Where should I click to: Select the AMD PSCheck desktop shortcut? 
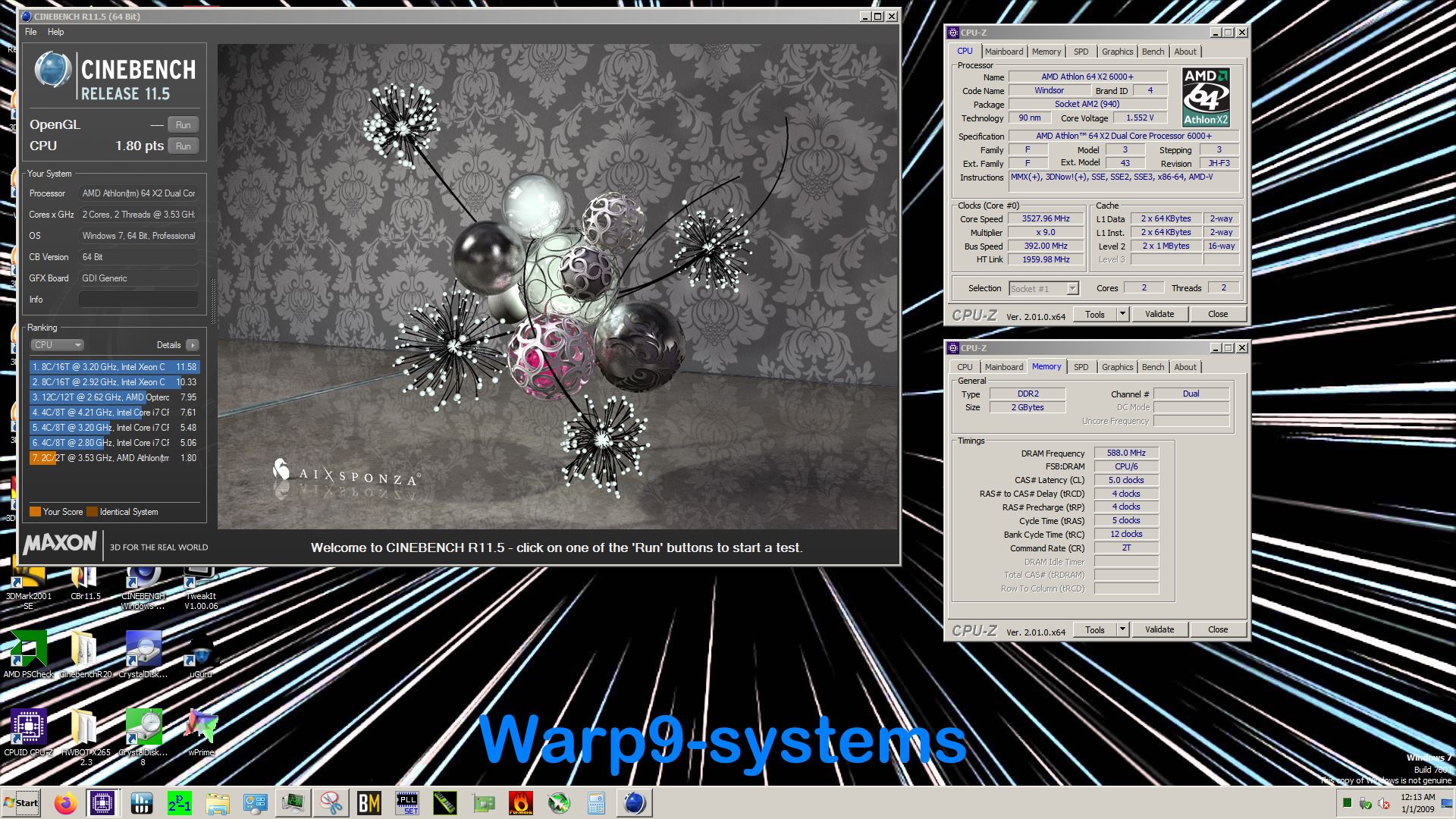click(28, 654)
